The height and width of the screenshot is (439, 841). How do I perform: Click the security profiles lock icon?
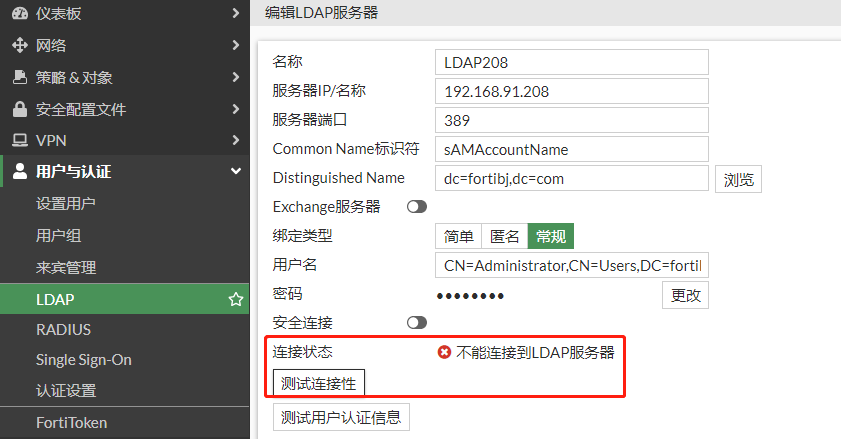pyautogui.click(x=19, y=109)
